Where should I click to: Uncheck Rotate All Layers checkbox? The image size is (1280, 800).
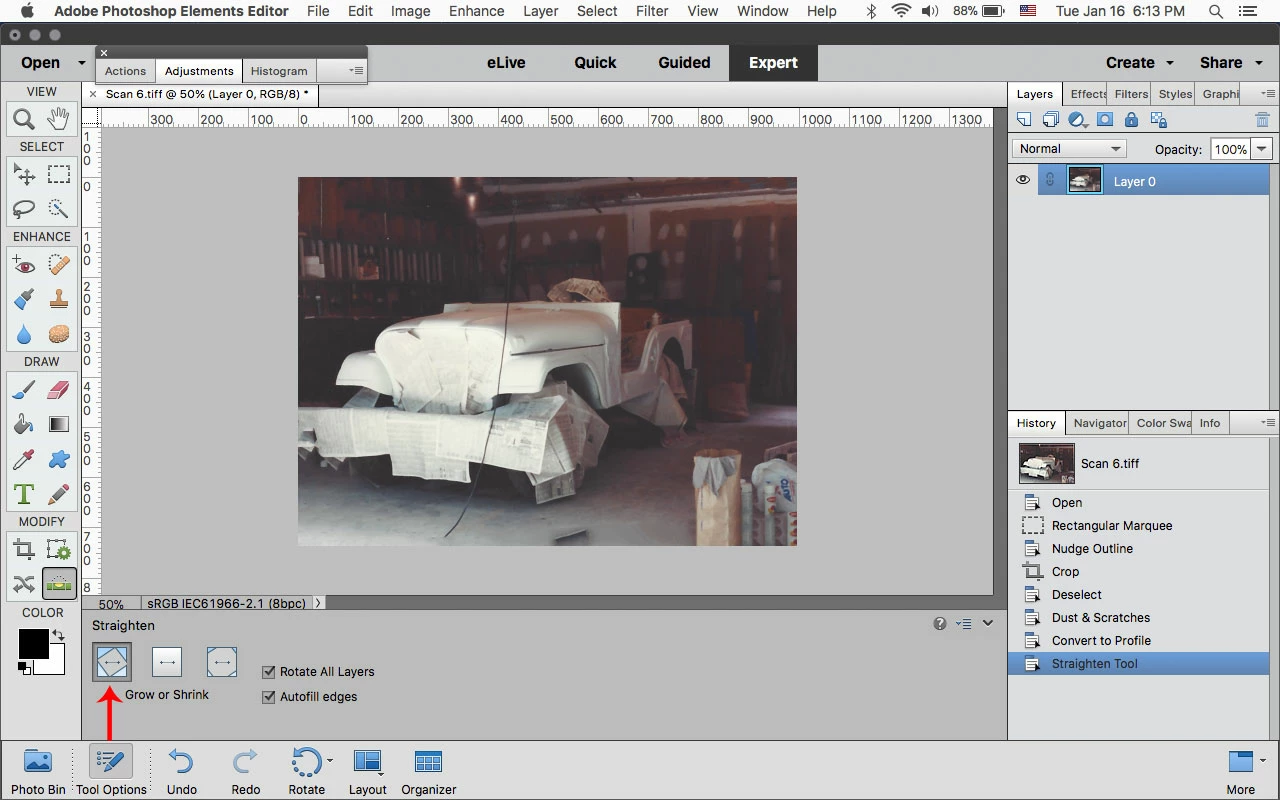pyautogui.click(x=268, y=672)
